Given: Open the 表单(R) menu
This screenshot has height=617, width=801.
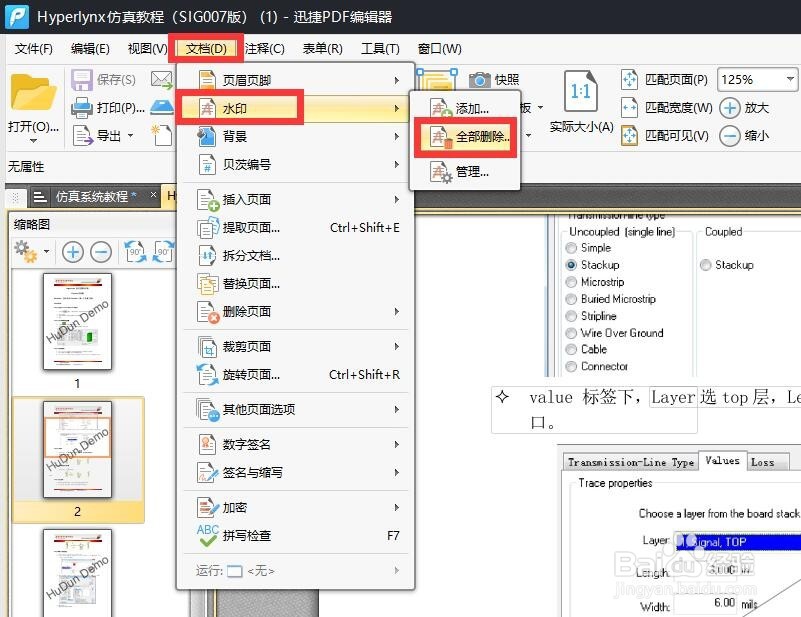Looking at the screenshot, I should pos(322,49).
